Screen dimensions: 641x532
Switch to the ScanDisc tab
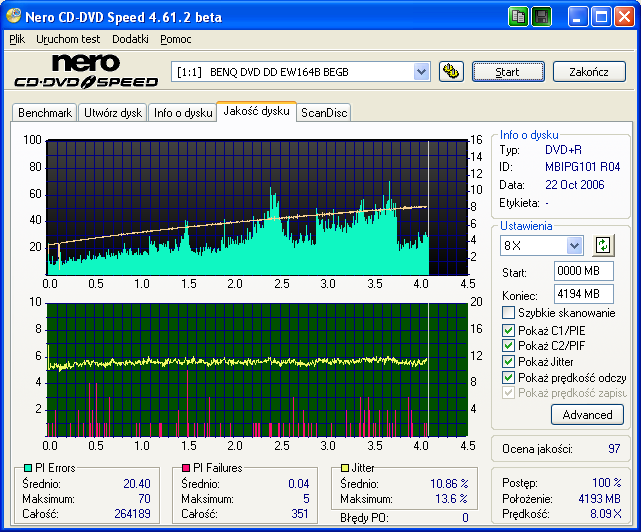click(x=324, y=113)
